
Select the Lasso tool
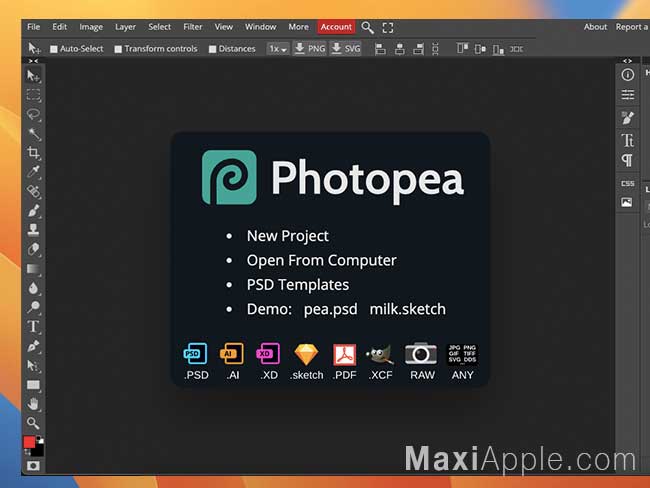tap(33, 114)
